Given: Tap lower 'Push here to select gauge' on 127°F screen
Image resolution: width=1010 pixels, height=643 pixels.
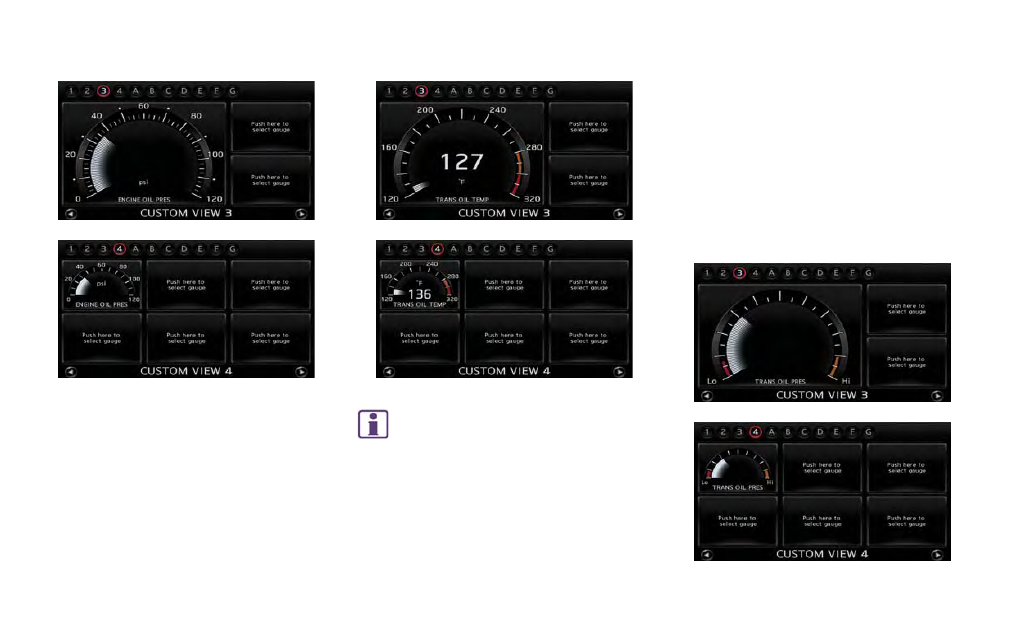Looking at the screenshot, I should pyautogui.click(x=588, y=180).
